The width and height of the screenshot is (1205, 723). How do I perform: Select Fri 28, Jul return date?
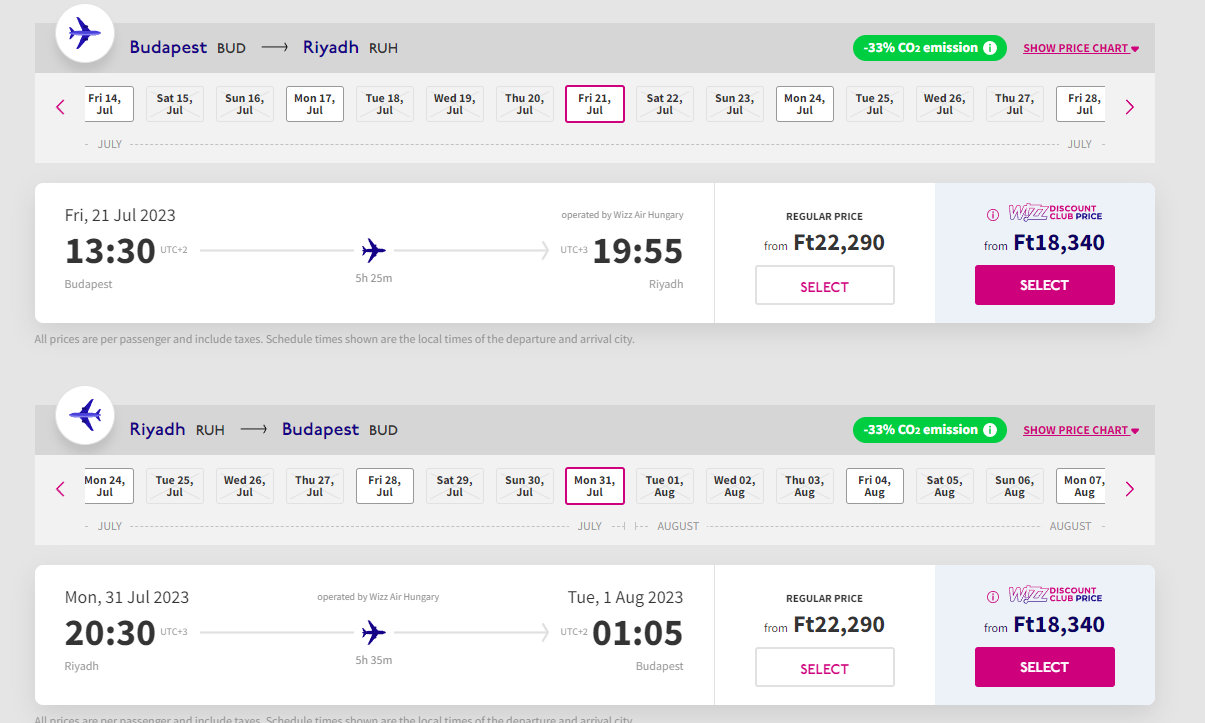click(385, 486)
